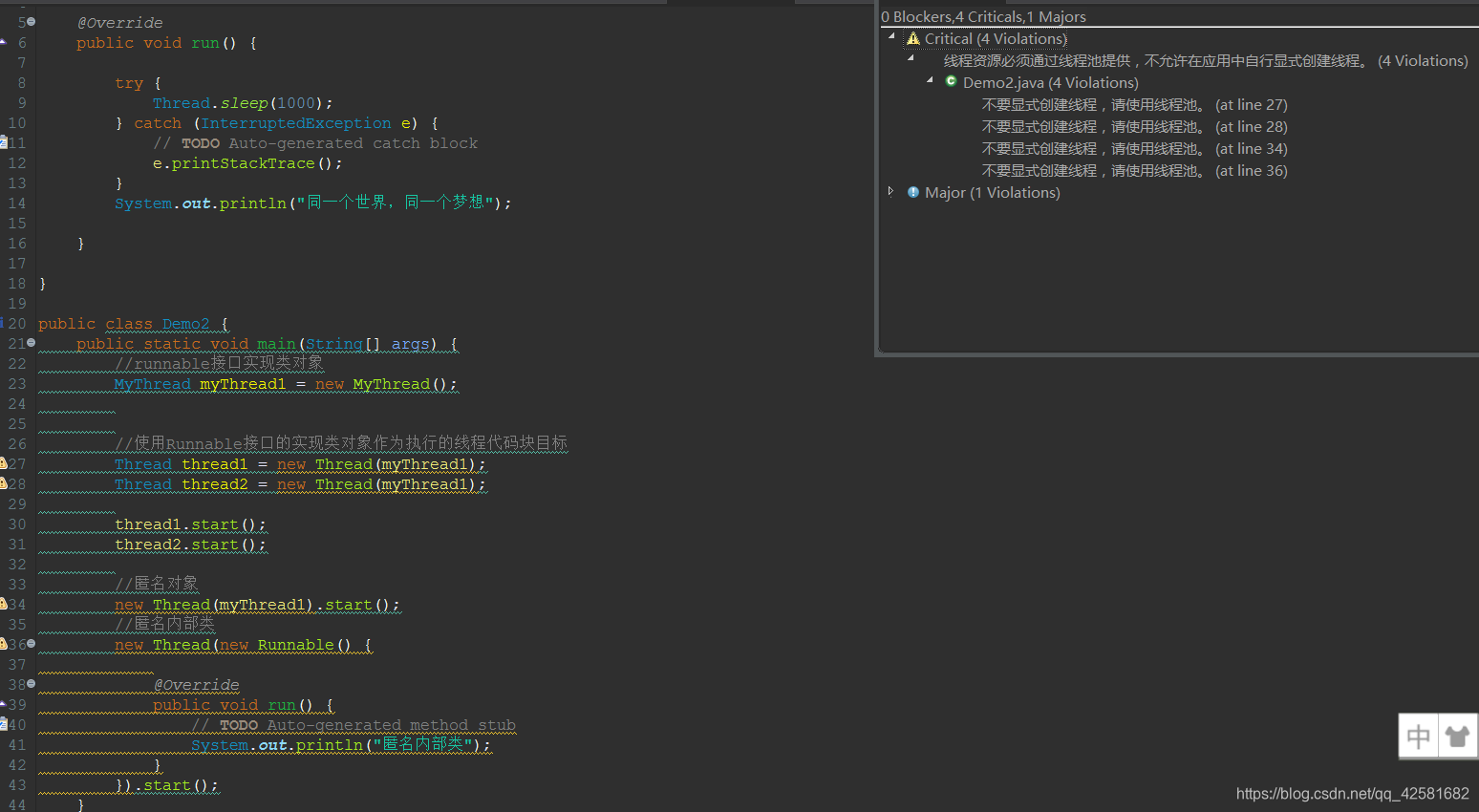
Task: Click 'Thread.sleep(1000);' on line 9
Action: click(x=243, y=103)
